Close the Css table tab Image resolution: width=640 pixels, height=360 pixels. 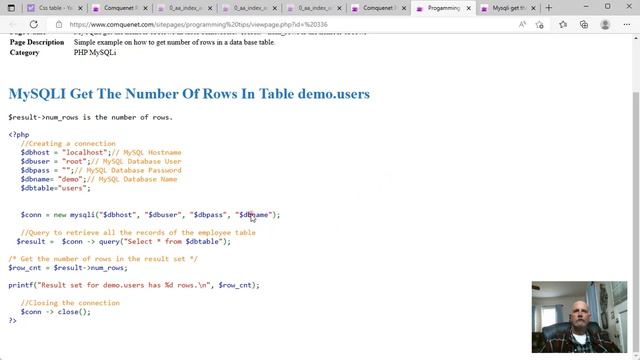[x=80, y=8]
